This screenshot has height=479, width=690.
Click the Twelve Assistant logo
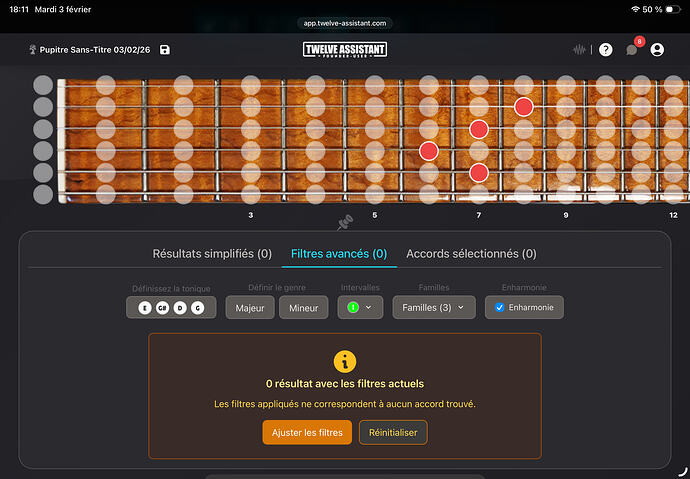tap(345, 49)
